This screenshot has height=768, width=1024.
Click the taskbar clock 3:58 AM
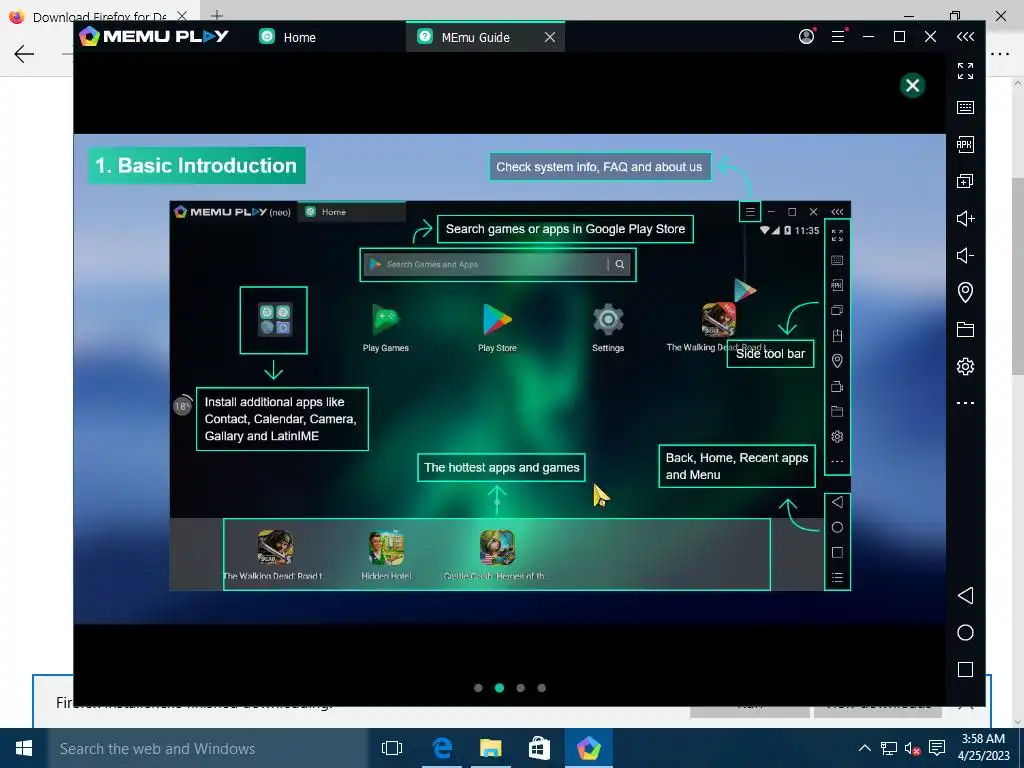pyautogui.click(x=983, y=739)
